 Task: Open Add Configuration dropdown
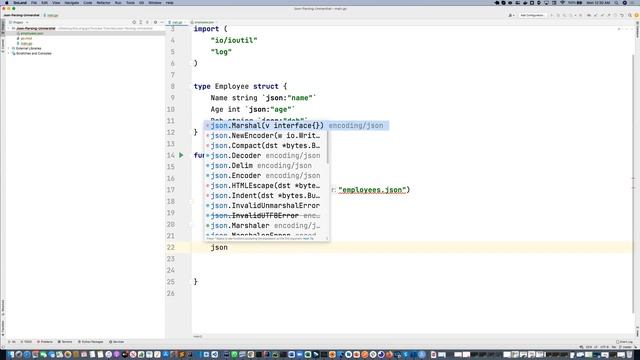point(532,15)
